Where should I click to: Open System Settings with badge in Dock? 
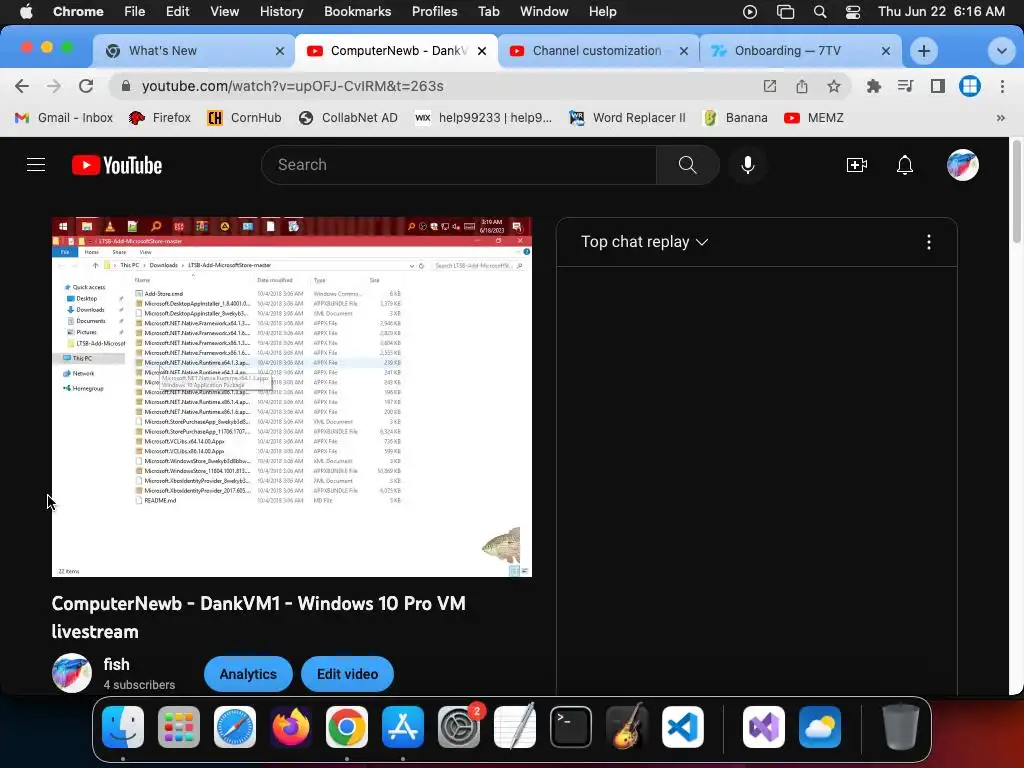(459, 727)
